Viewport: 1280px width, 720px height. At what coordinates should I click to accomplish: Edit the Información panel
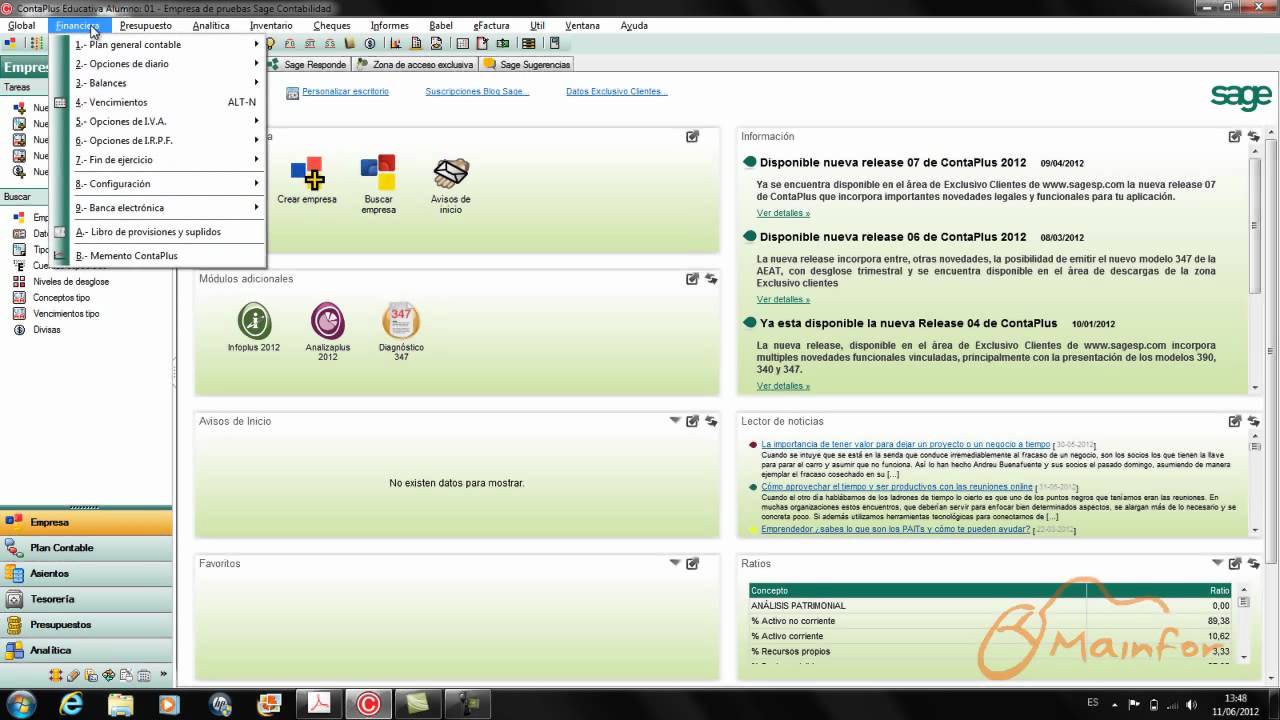1235,137
